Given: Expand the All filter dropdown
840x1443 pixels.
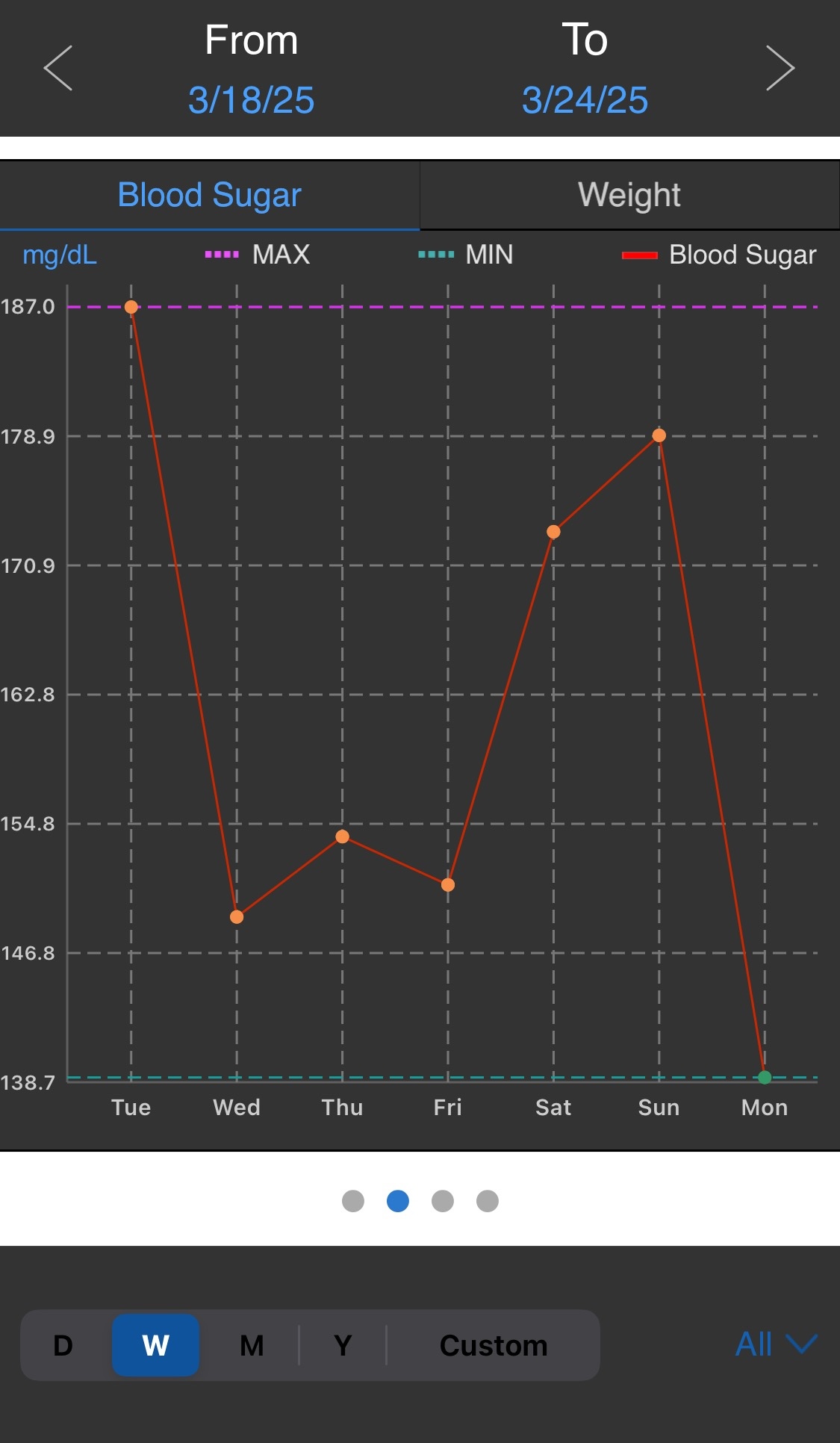Looking at the screenshot, I should click(776, 1344).
